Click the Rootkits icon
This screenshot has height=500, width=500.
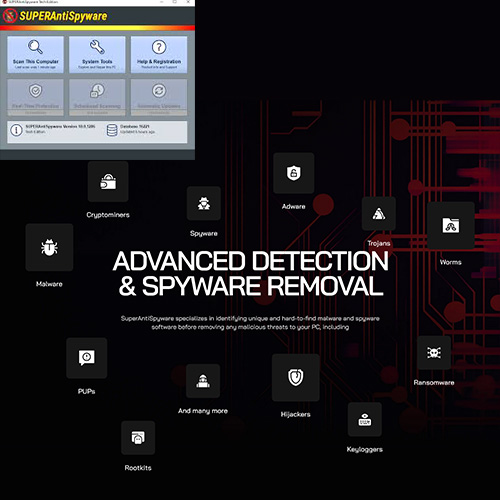tap(138, 438)
